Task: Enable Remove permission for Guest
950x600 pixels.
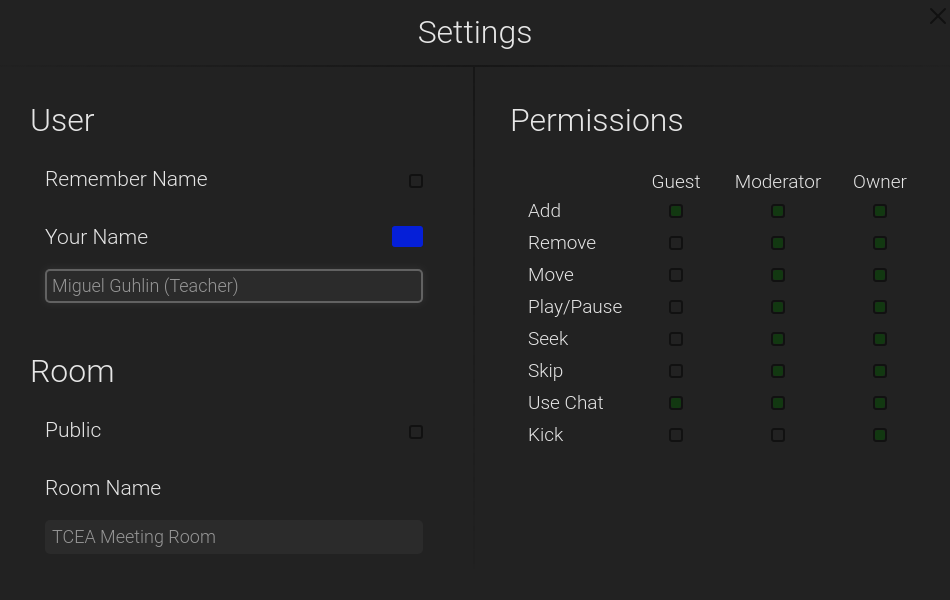Action: tap(676, 243)
